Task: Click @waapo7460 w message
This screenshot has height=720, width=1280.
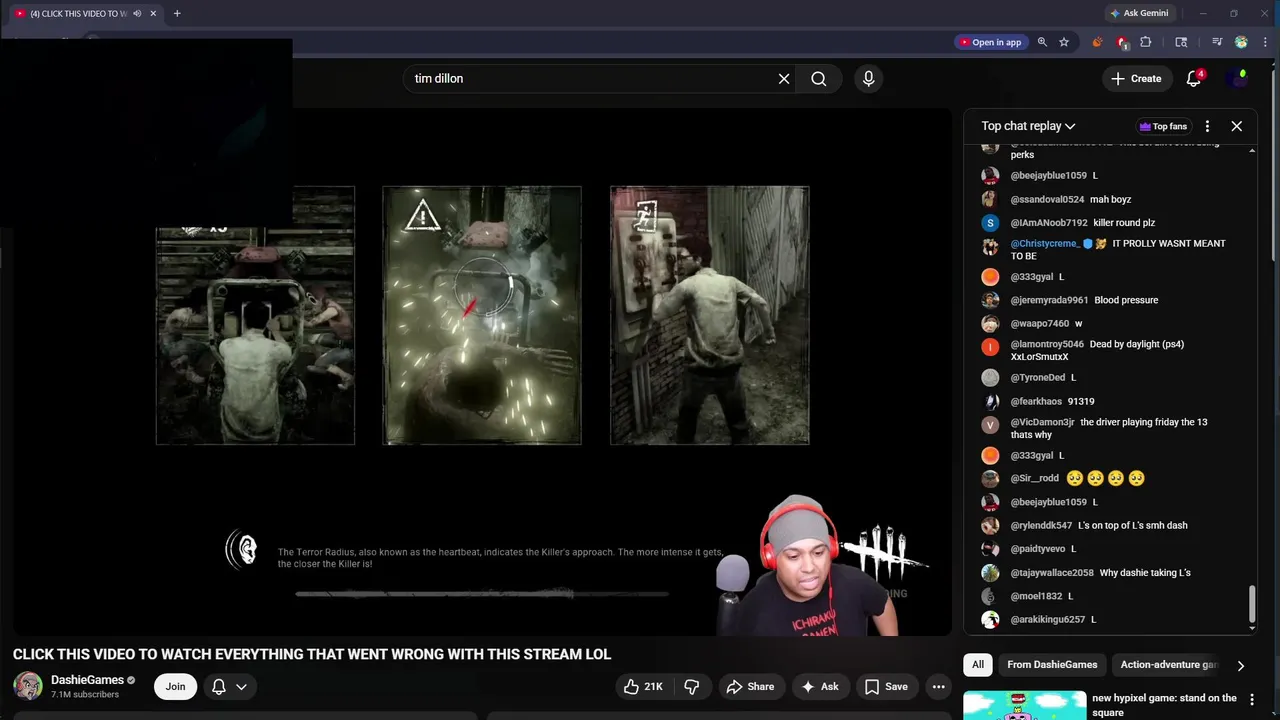Action: 1110,324
